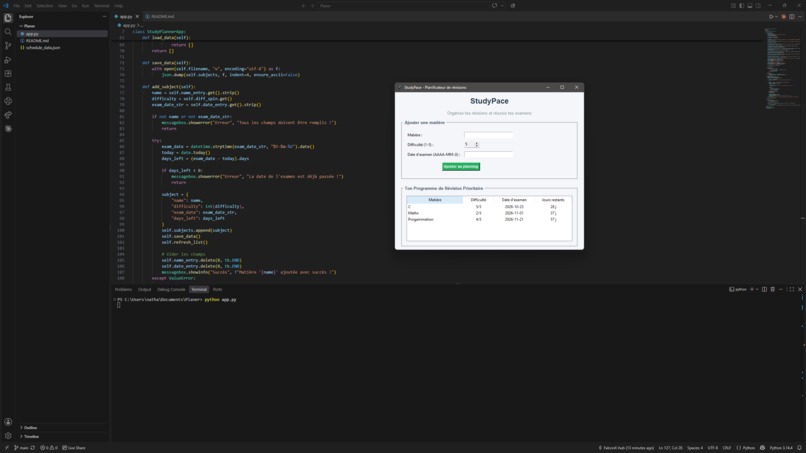Screen dimensions: 806x453
Task: Click the Live Share status bar item
Action: pyautogui.click(x=74, y=448)
